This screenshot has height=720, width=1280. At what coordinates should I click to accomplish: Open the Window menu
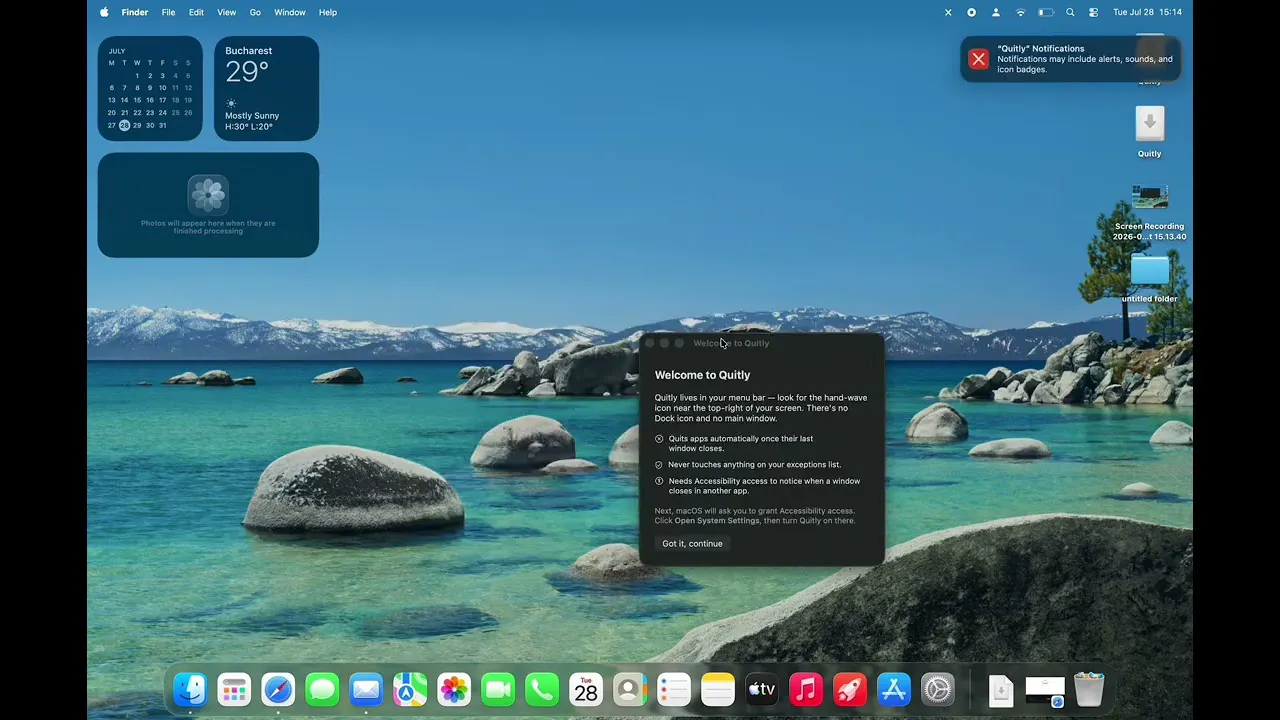(290, 12)
